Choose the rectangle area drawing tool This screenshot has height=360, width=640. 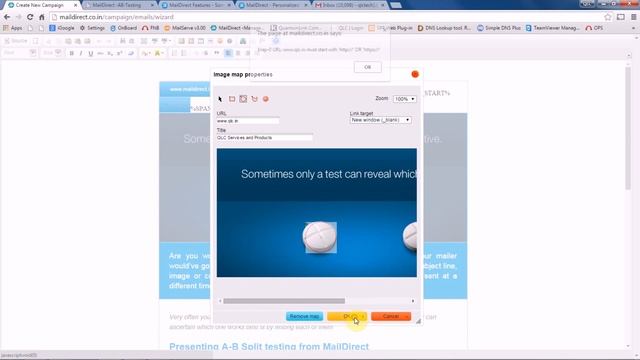tap(232, 99)
